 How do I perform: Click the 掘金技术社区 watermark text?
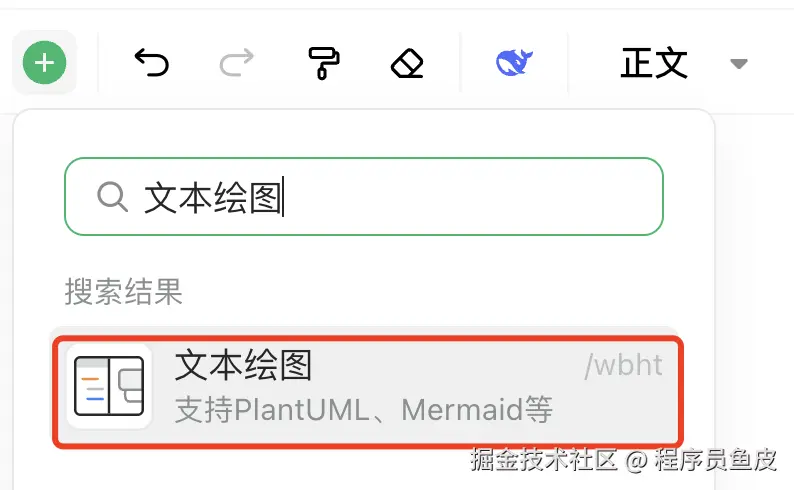click(x=543, y=460)
